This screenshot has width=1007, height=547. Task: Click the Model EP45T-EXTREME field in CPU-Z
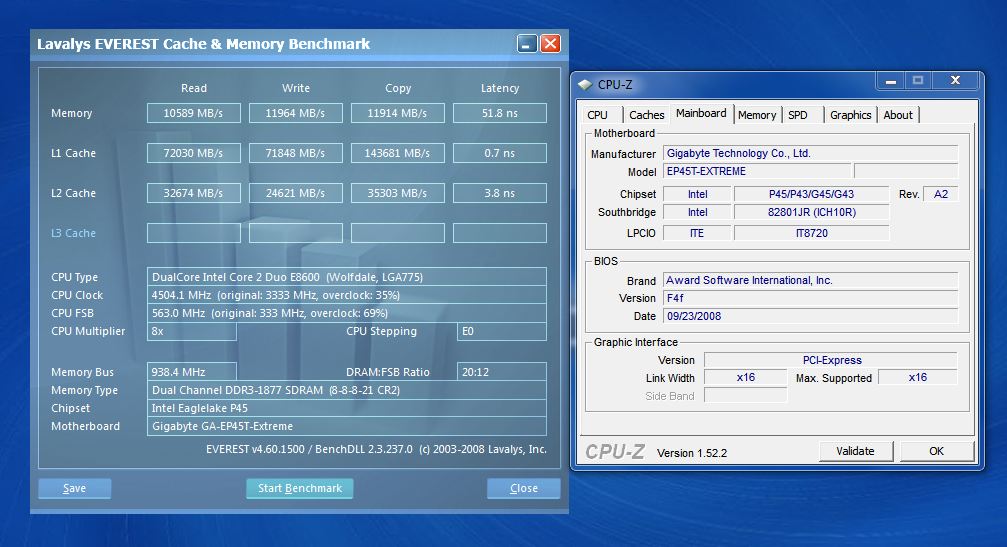pyautogui.click(x=757, y=171)
